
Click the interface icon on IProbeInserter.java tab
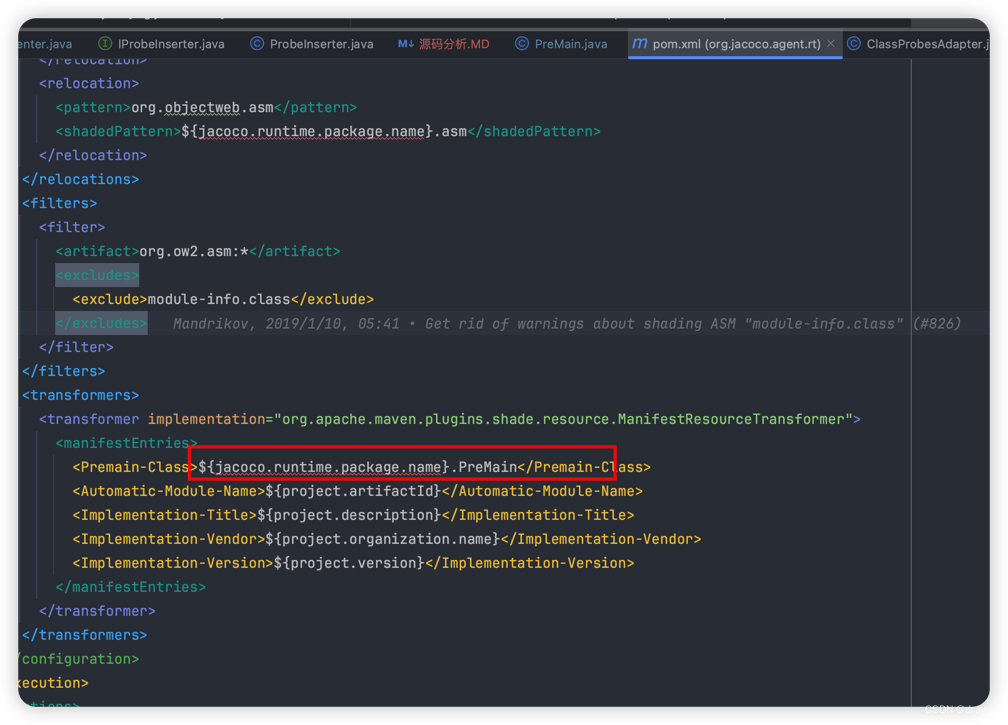tap(104, 44)
